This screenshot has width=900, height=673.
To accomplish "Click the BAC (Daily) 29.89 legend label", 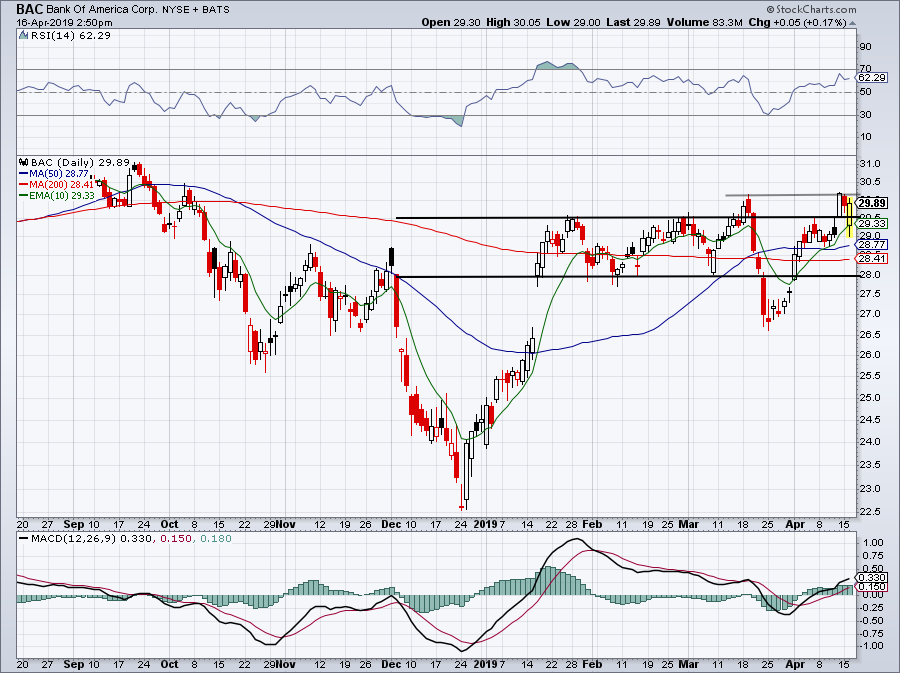I will pos(80,163).
